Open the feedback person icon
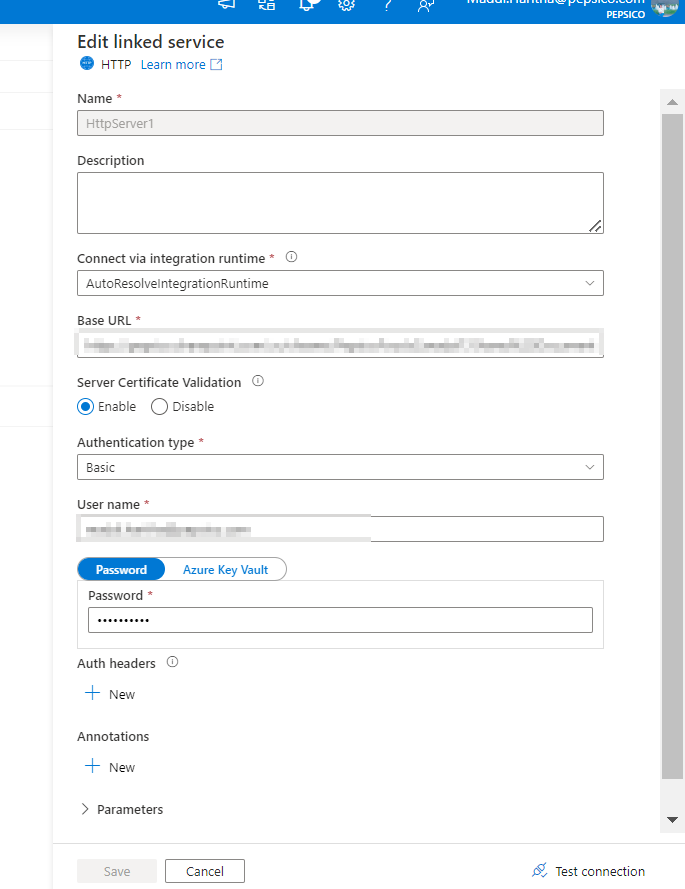 pyautogui.click(x=426, y=5)
